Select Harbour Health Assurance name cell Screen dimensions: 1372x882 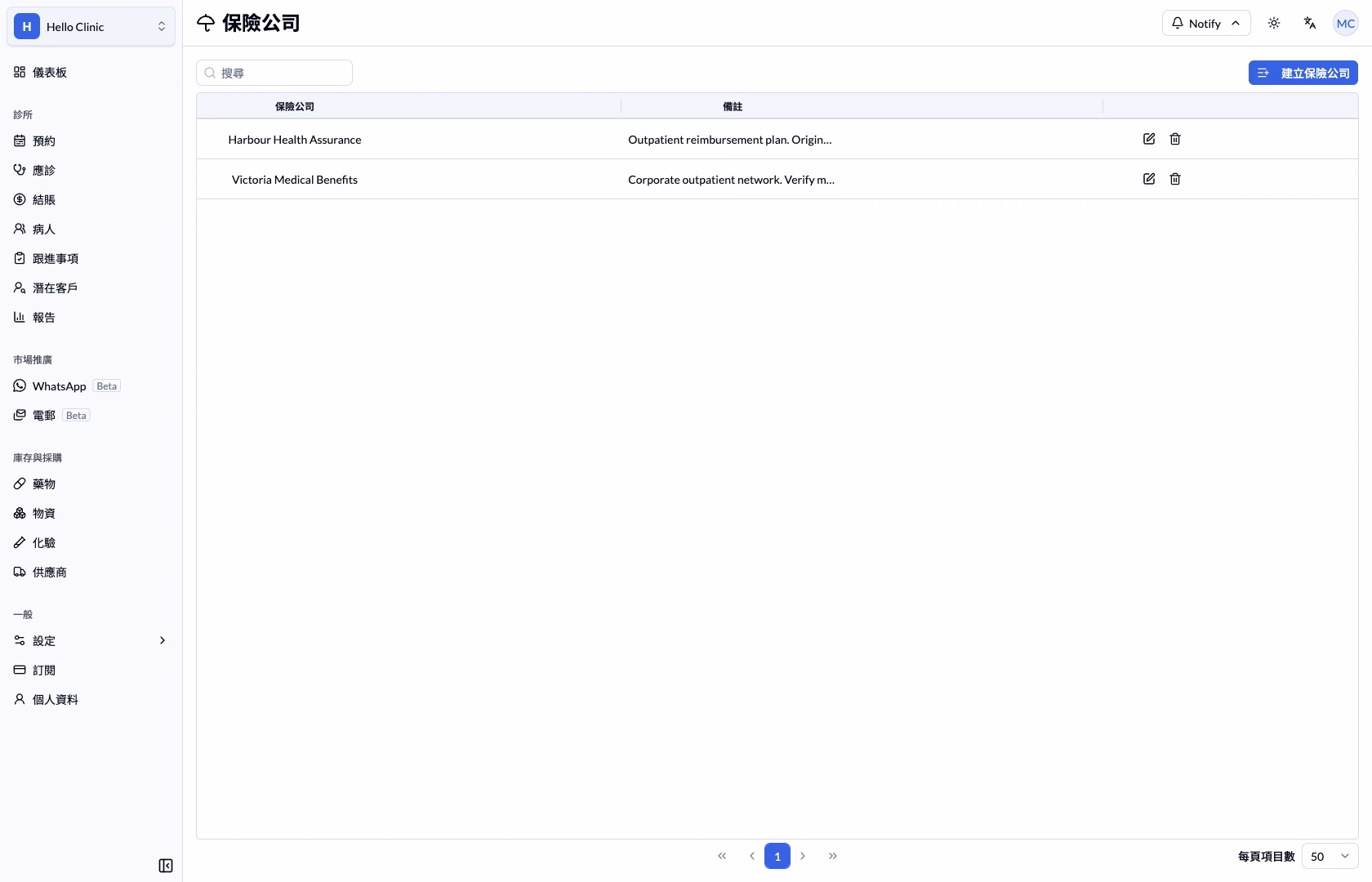[x=295, y=140]
